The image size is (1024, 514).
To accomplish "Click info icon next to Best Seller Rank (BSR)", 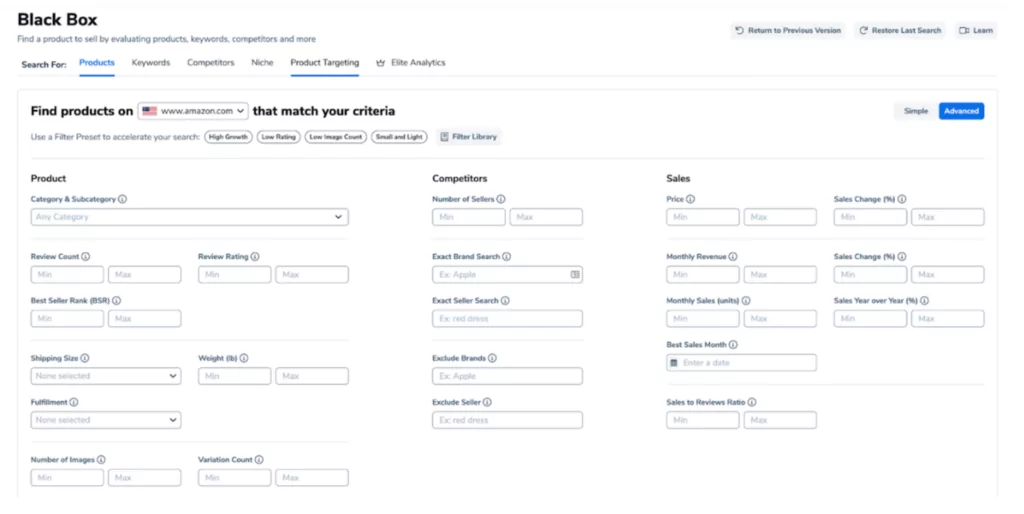I will coord(117,300).
